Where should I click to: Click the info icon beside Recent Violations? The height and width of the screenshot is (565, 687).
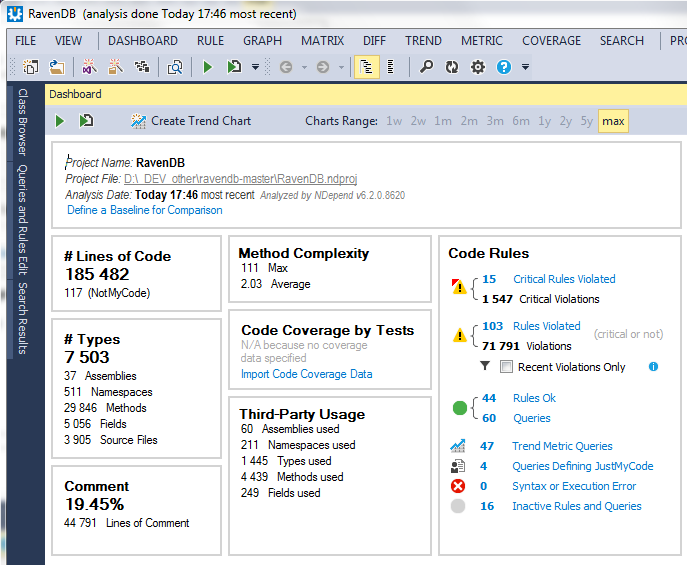653,367
